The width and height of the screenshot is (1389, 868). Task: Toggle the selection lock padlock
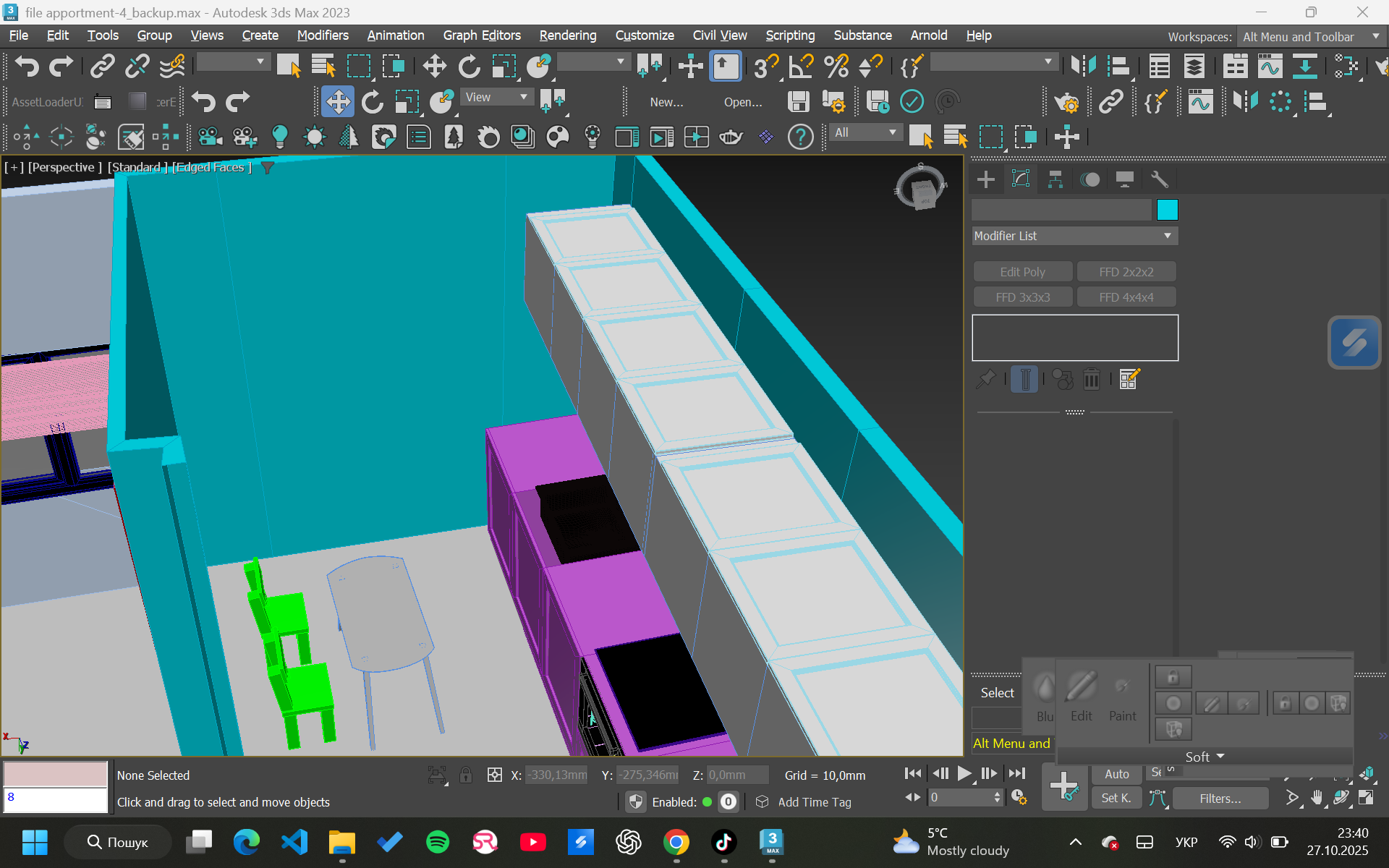tap(466, 775)
